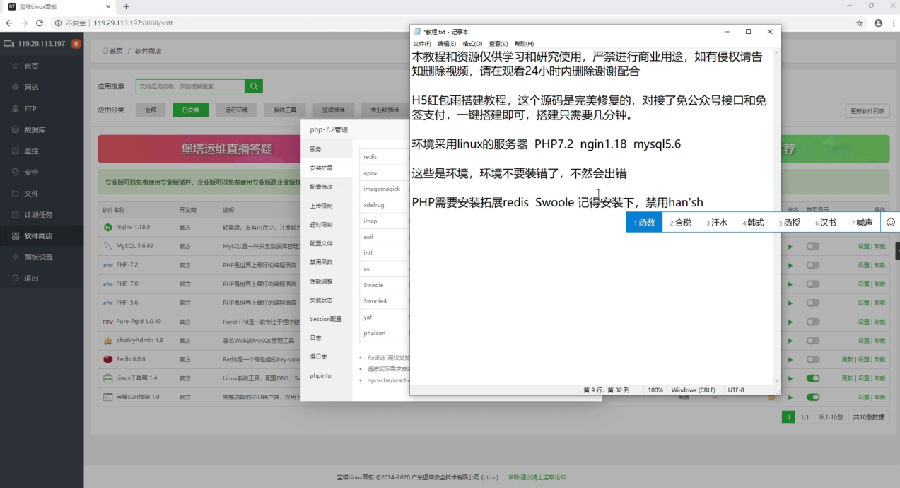Open 面板设置 in the sidebar
The image size is (900, 488).
point(38,257)
